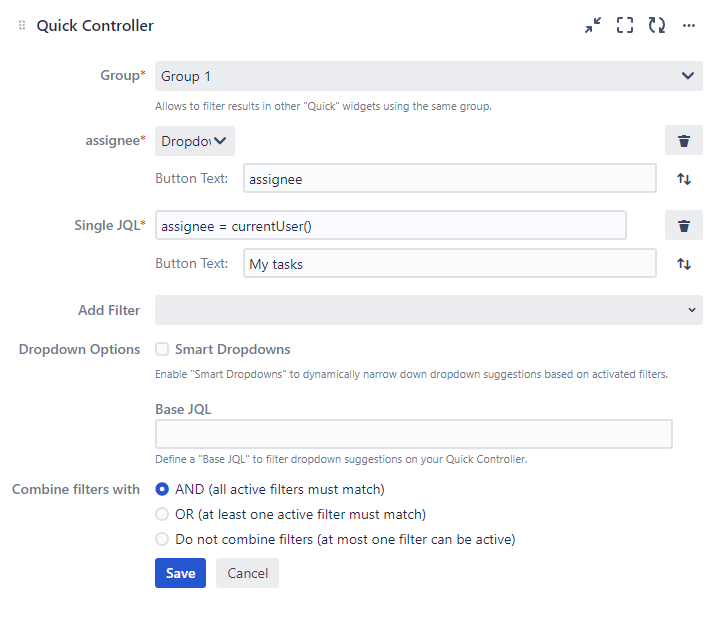Delete the assignee filter with trash icon

[x=684, y=141]
